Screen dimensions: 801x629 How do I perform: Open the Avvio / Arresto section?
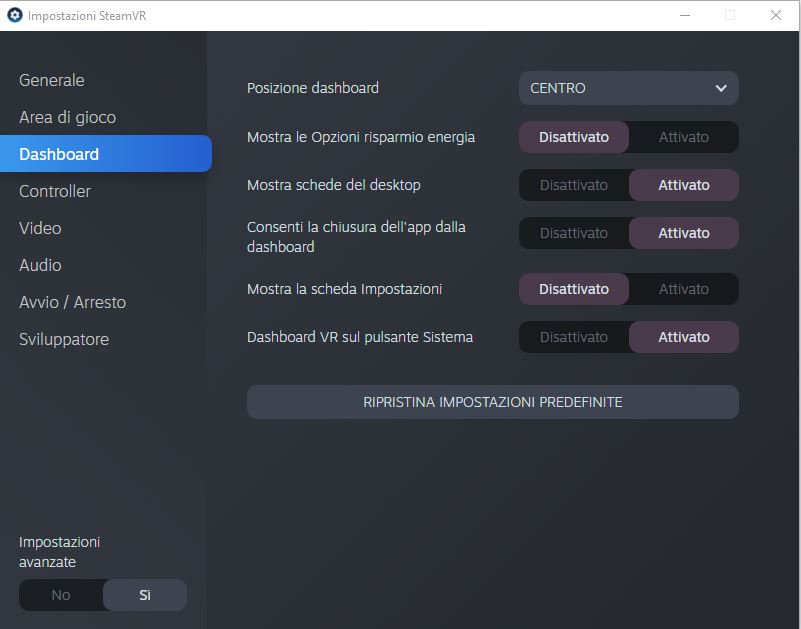click(x=72, y=302)
